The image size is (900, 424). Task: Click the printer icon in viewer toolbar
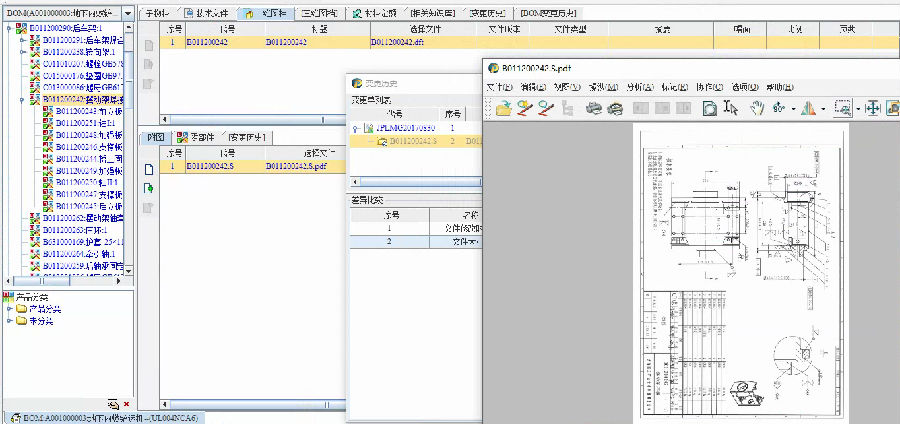tap(593, 108)
